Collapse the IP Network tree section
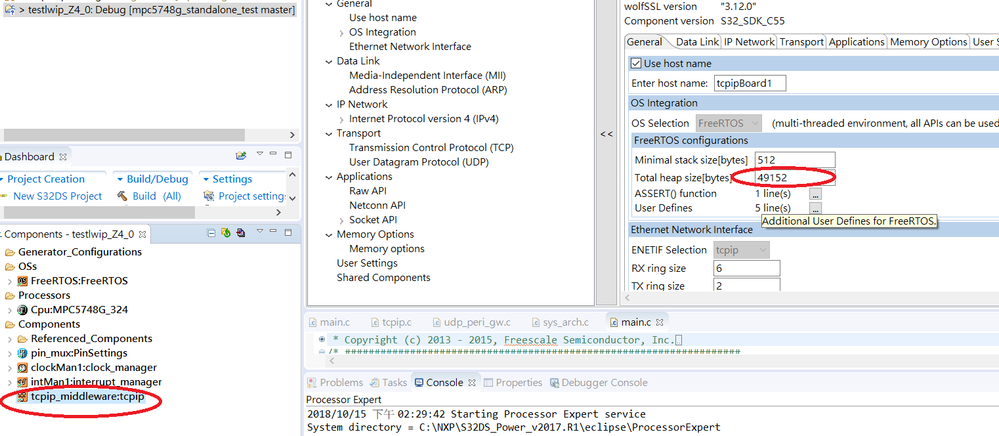999x436 pixels. 329,105
